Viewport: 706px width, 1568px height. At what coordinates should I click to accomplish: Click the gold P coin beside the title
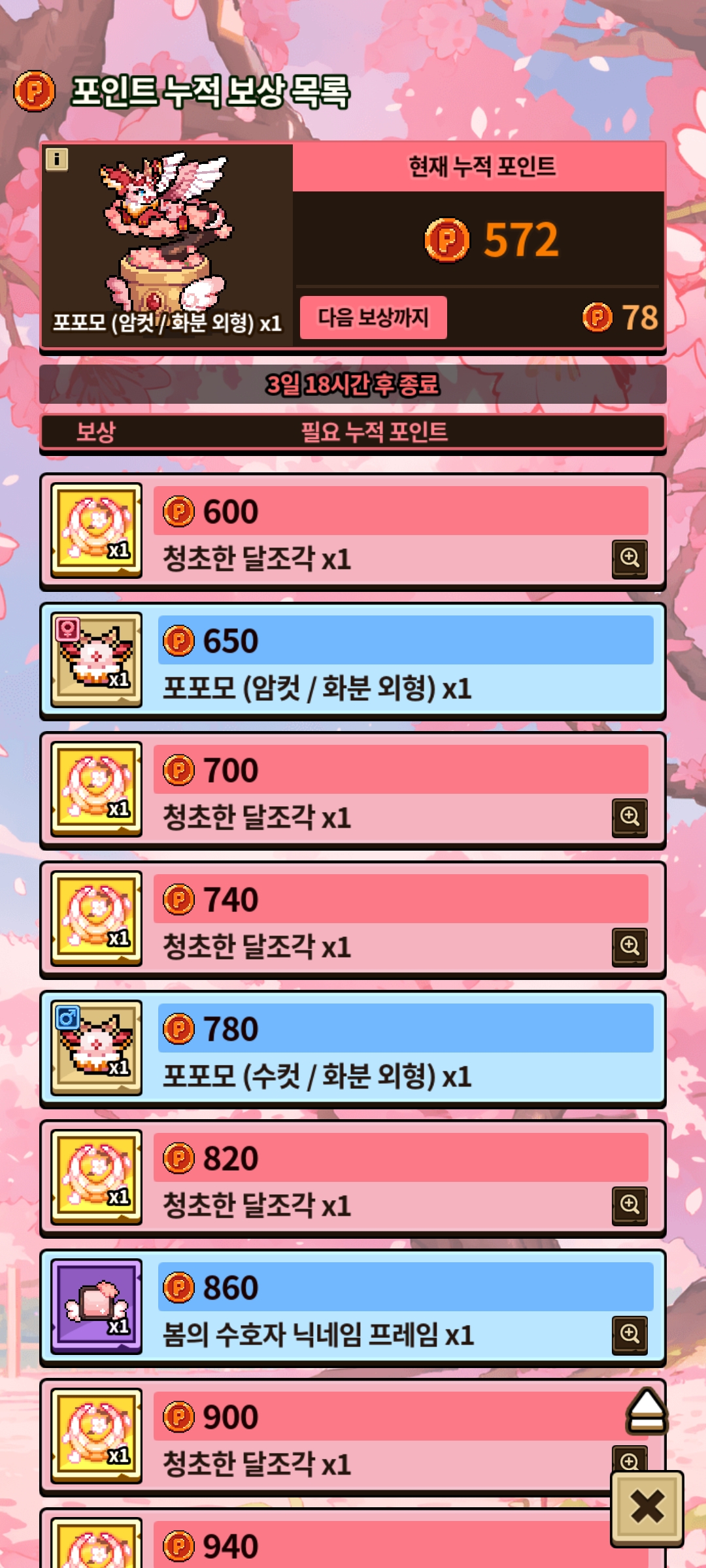click(35, 91)
